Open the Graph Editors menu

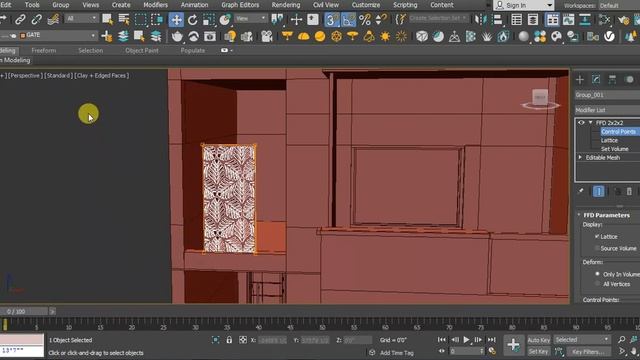coord(240,5)
